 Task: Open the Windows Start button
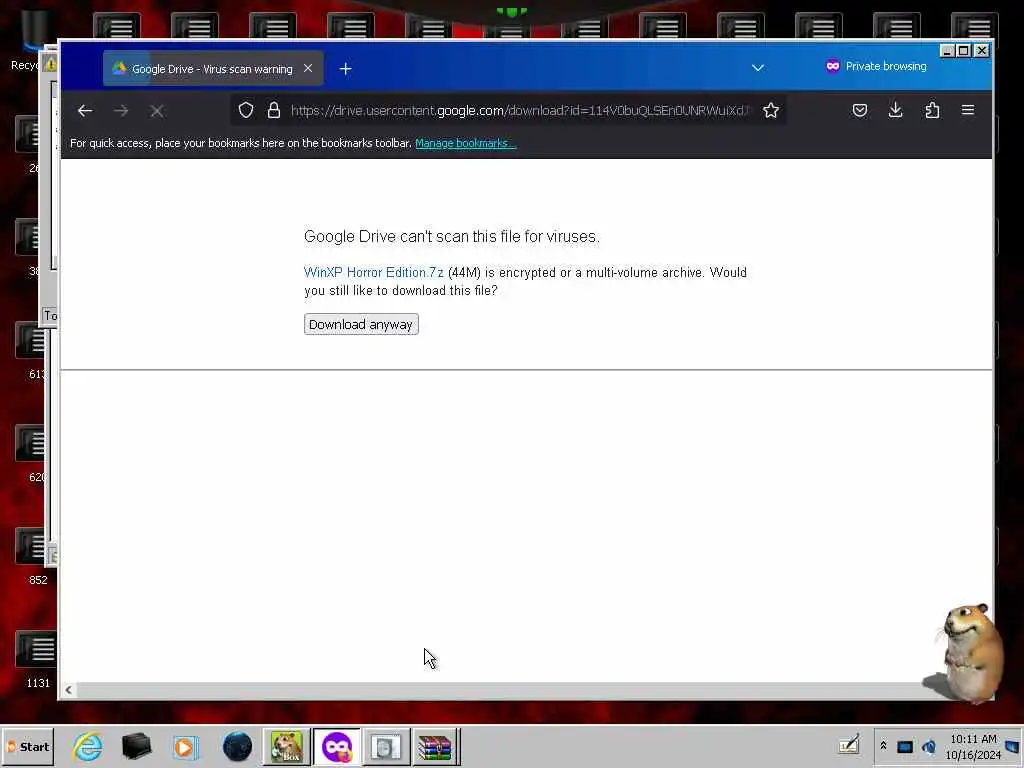28,746
